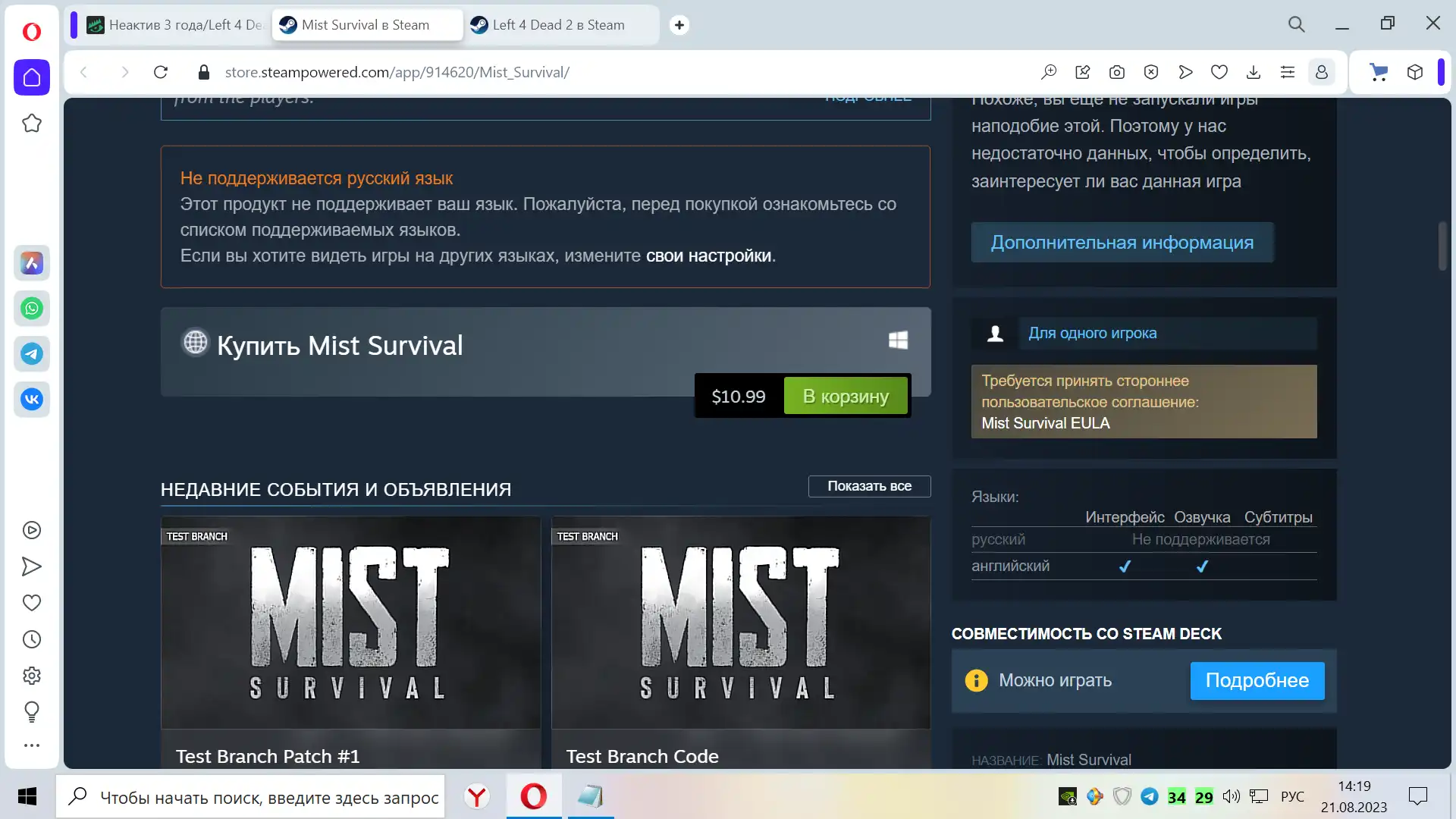The height and width of the screenshot is (819, 1456).
Task: Open Yandex browser from the taskbar
Action: [477, 797]
